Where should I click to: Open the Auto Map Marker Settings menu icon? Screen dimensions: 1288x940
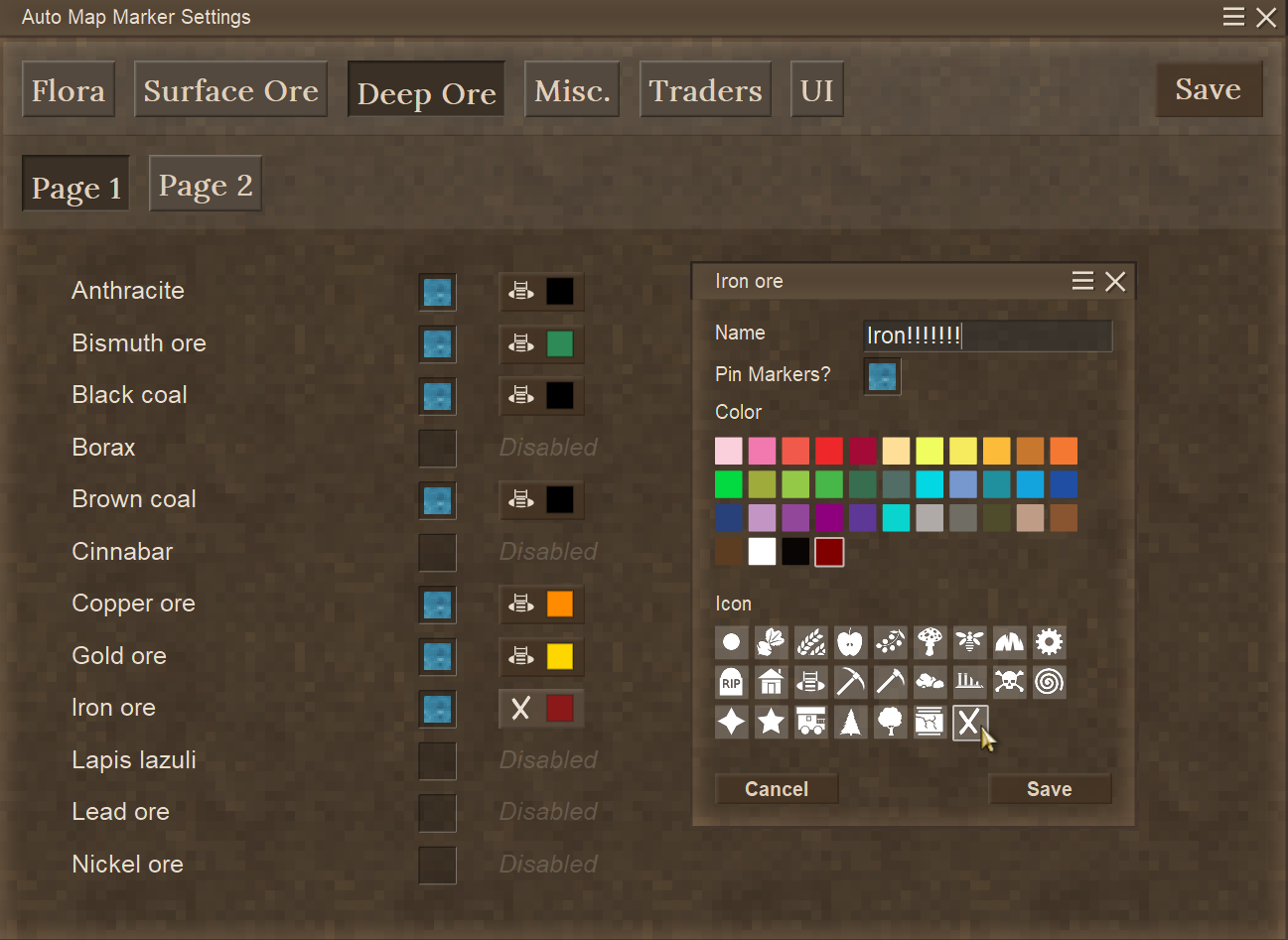(x=1233, y=16)
